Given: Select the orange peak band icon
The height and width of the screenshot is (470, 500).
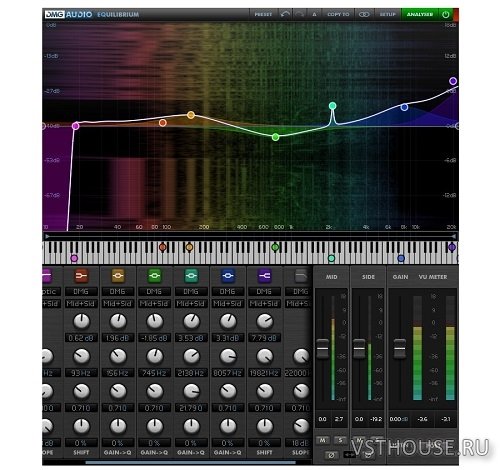Looking at the screenshot, I should pos(118,276).
